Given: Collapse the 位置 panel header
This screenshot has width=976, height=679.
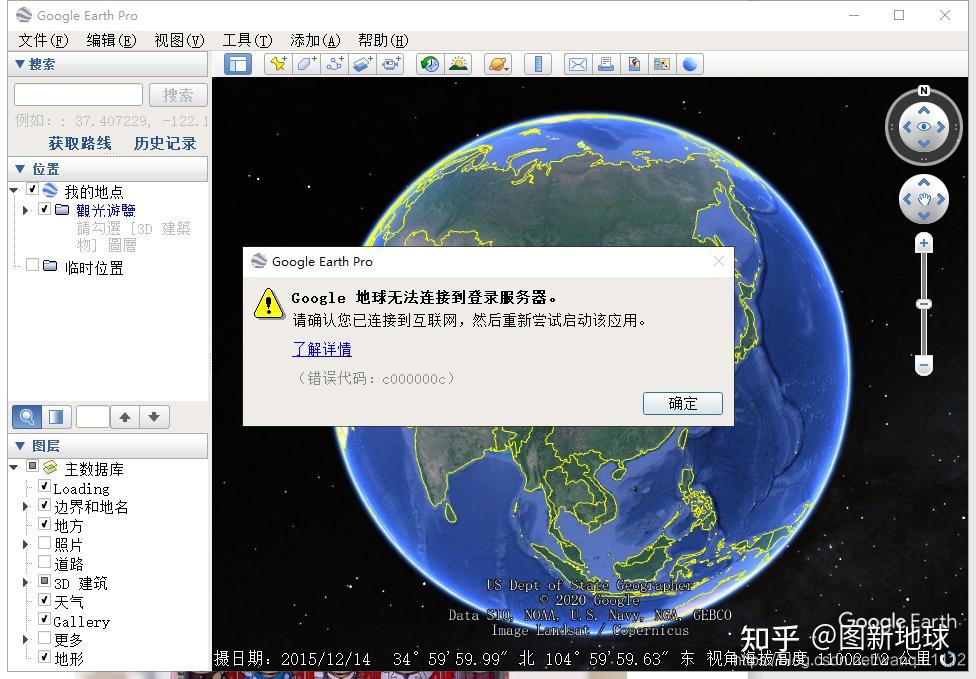Looking at the screenshot, I should [x=108, y=169].
